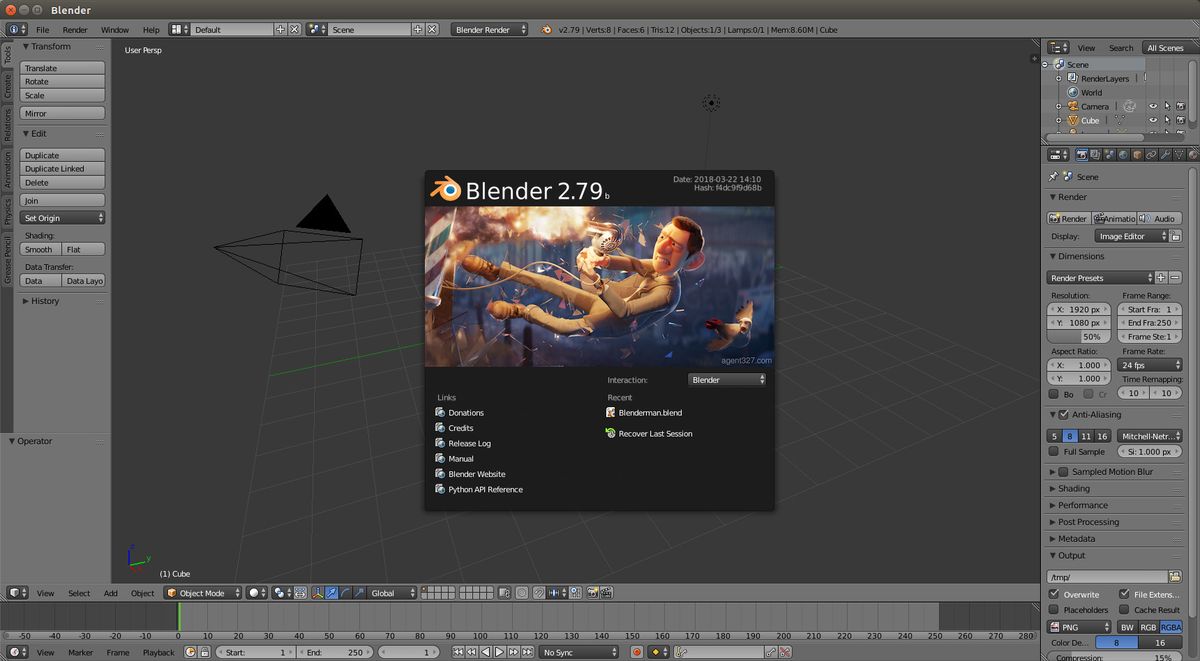
Task: Click the Object properties cube icon
Action: click(1137, 155)
